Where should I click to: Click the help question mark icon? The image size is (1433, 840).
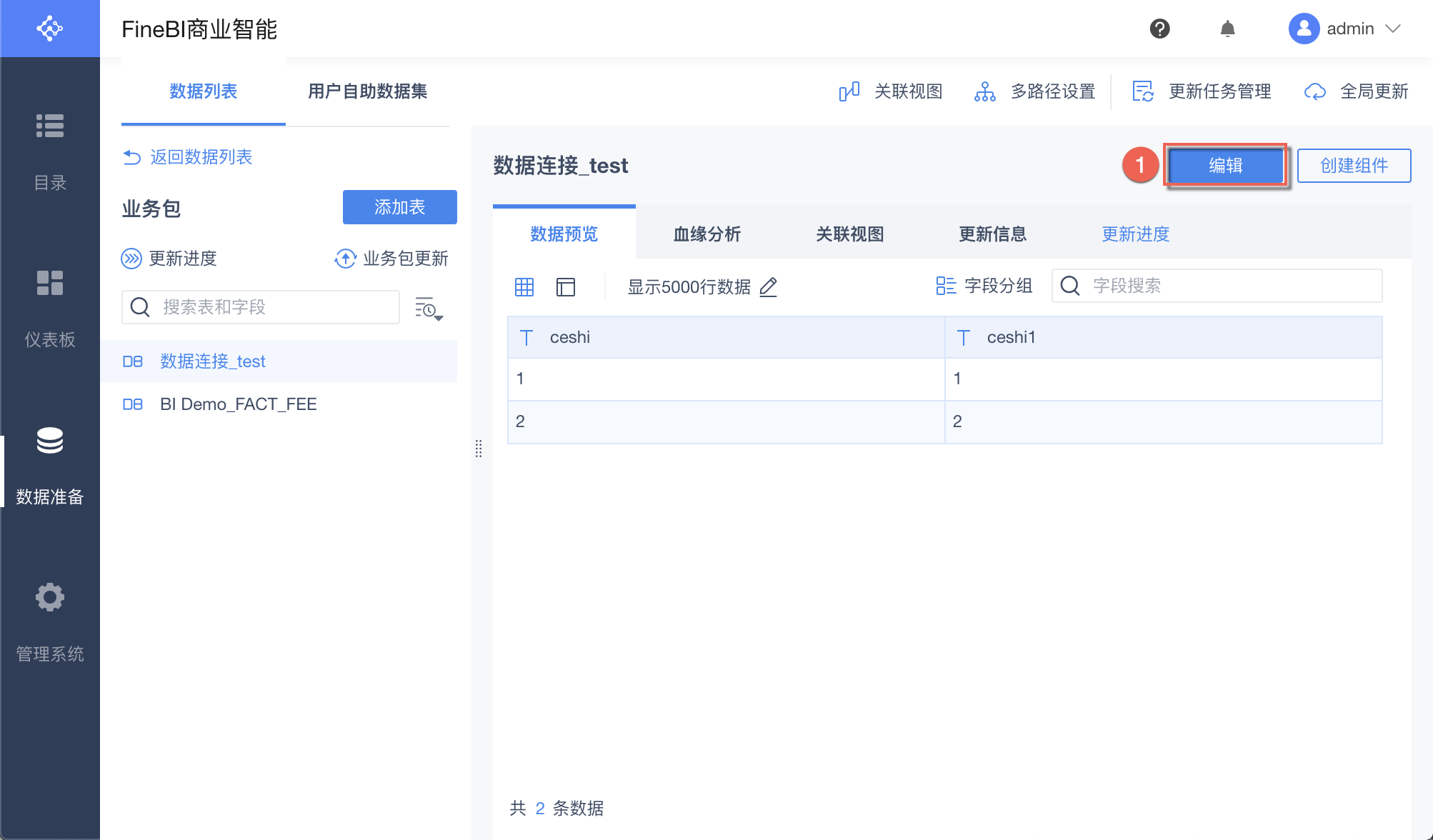(1159, 29)
